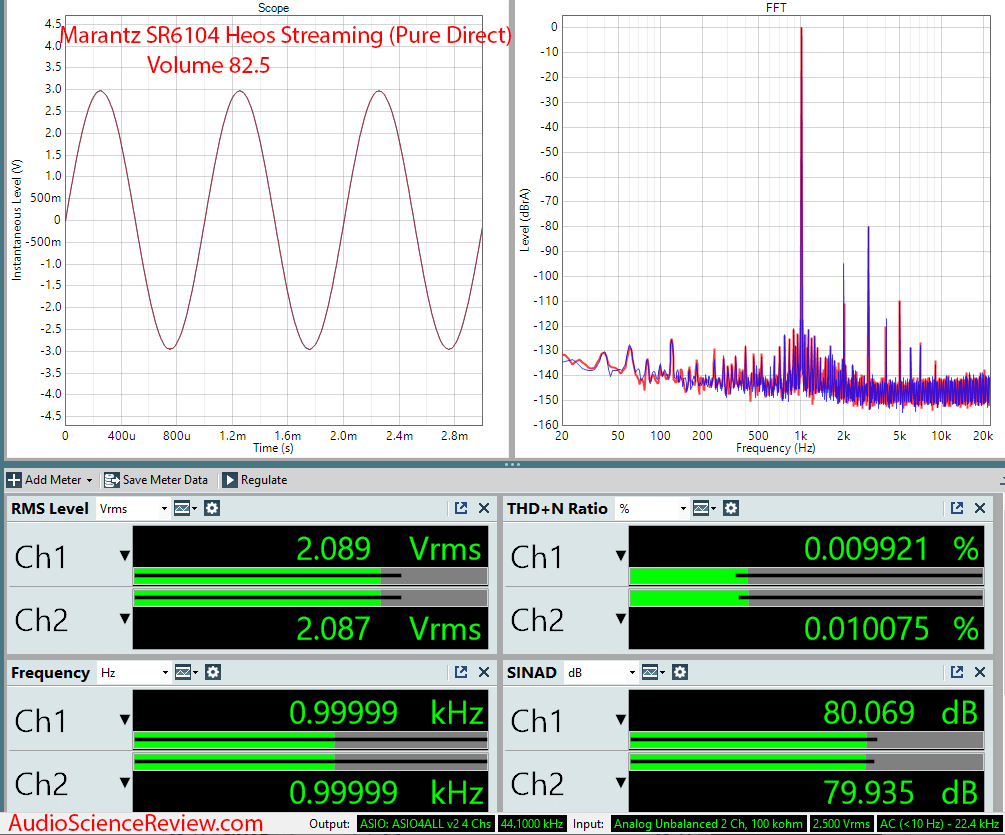Click SINAD Ch2 reading 79.935 dB
The image size is (1005, 835).
pyautogui.click(x=901, y=793)
